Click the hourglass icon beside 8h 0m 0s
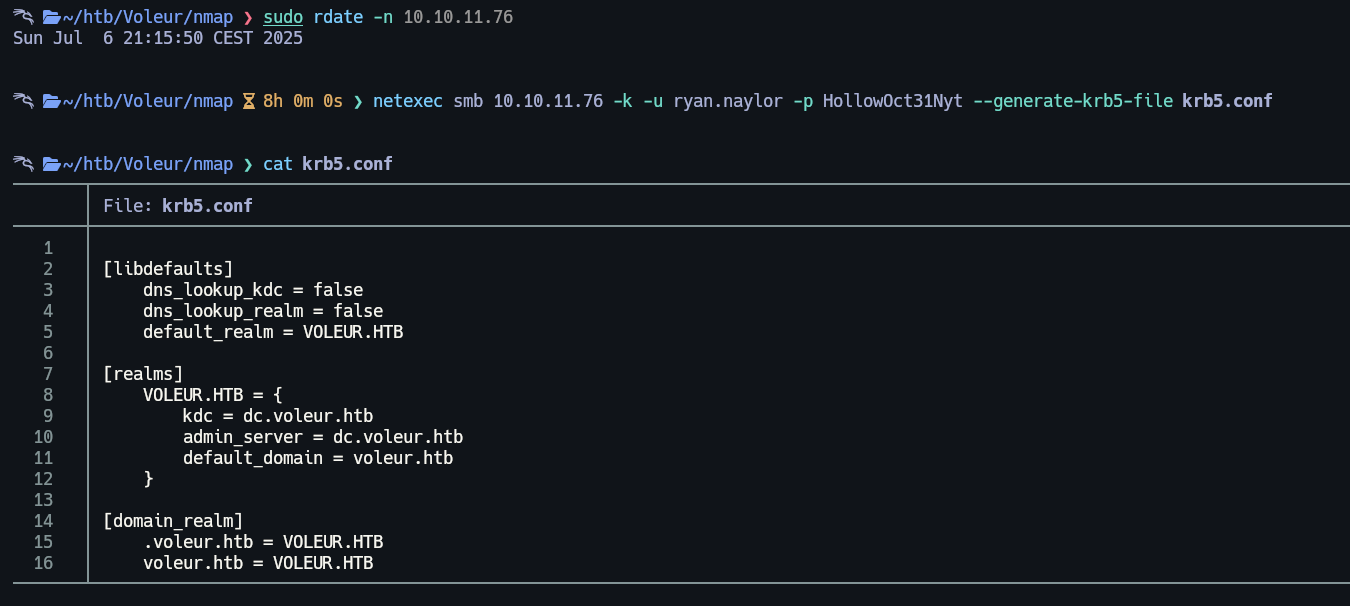The image size is (1350, 606). (250, 101)
